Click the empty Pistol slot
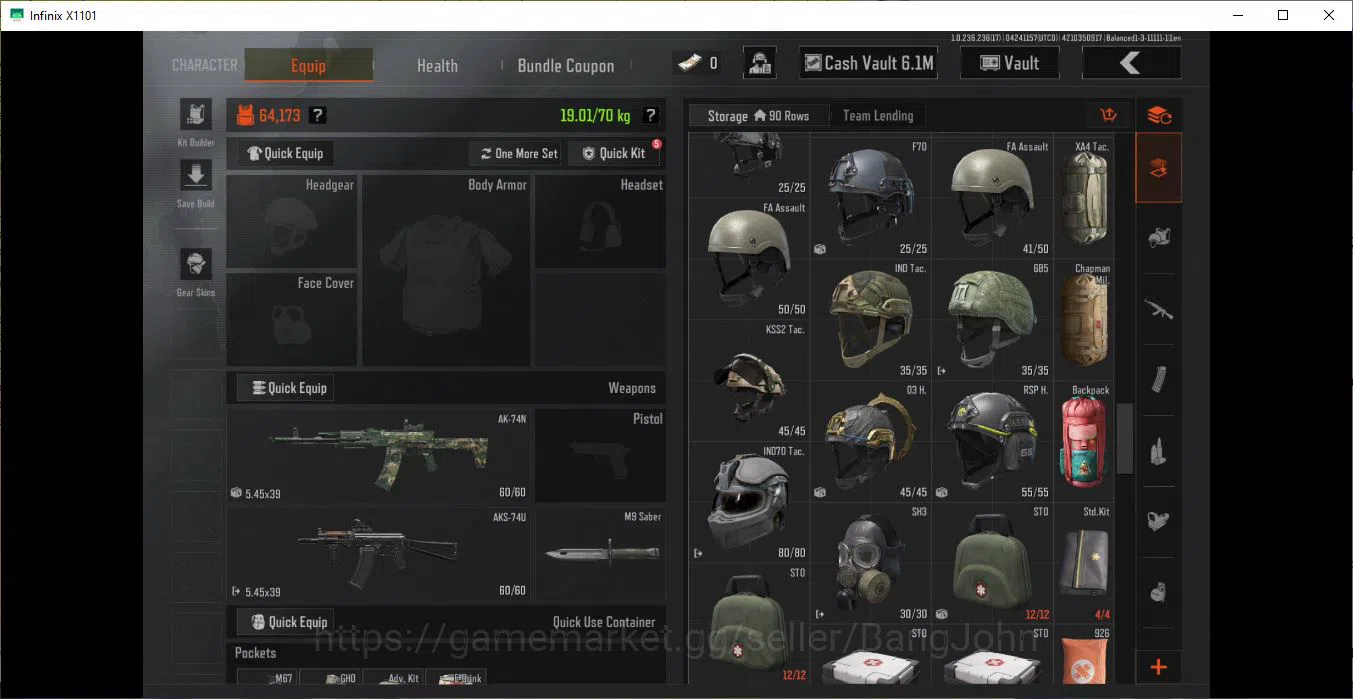This screenshot has width=1353, height=699. click(x=600, y=455)
